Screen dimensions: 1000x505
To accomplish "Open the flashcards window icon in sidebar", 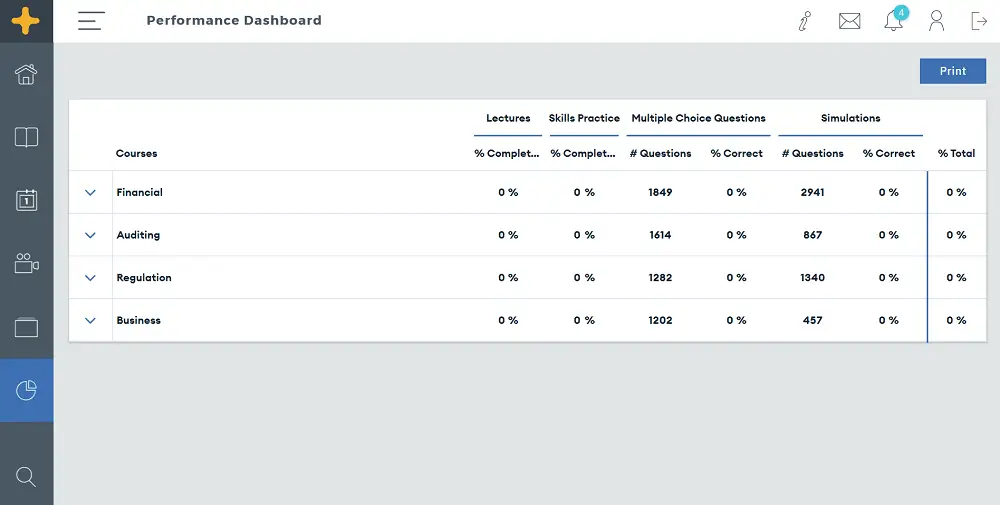I will 26,328.
